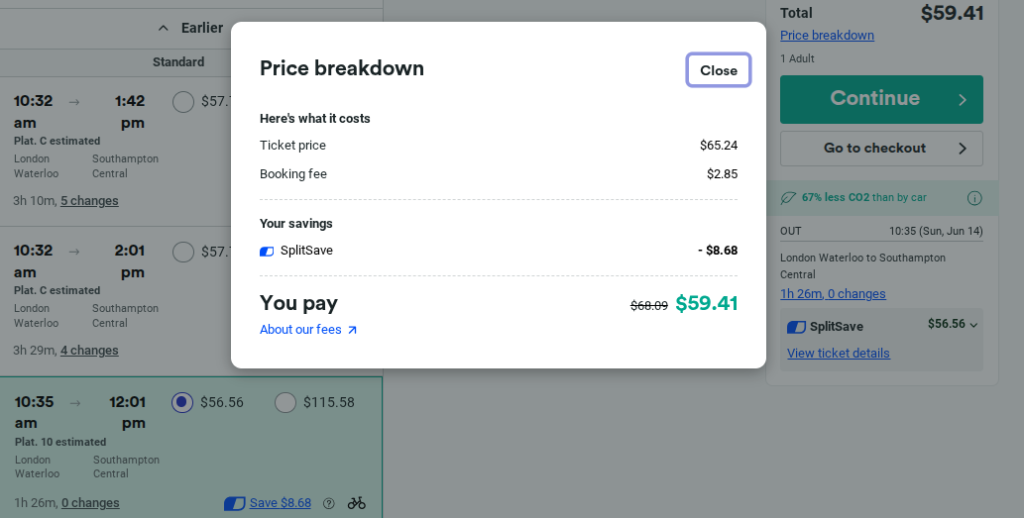The image size is (1024, 518).
Task: Expand the SplitSave $56.56 price dropdown
Action: click(x=973, y=324)
